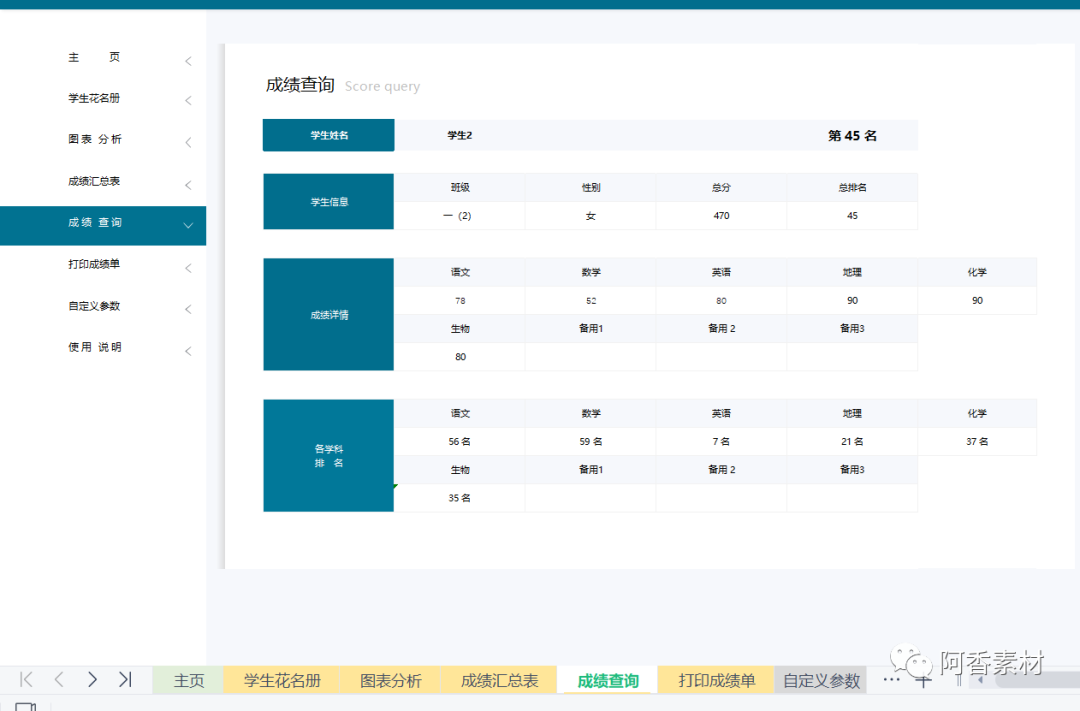
Task: Expand the 成绩汇总表 sidebar chevron
Action: click(x=188, y=185)
